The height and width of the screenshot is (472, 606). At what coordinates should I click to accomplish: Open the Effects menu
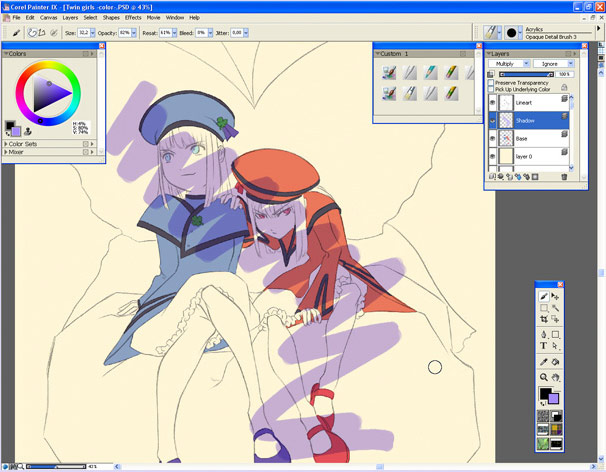(133, 17)
